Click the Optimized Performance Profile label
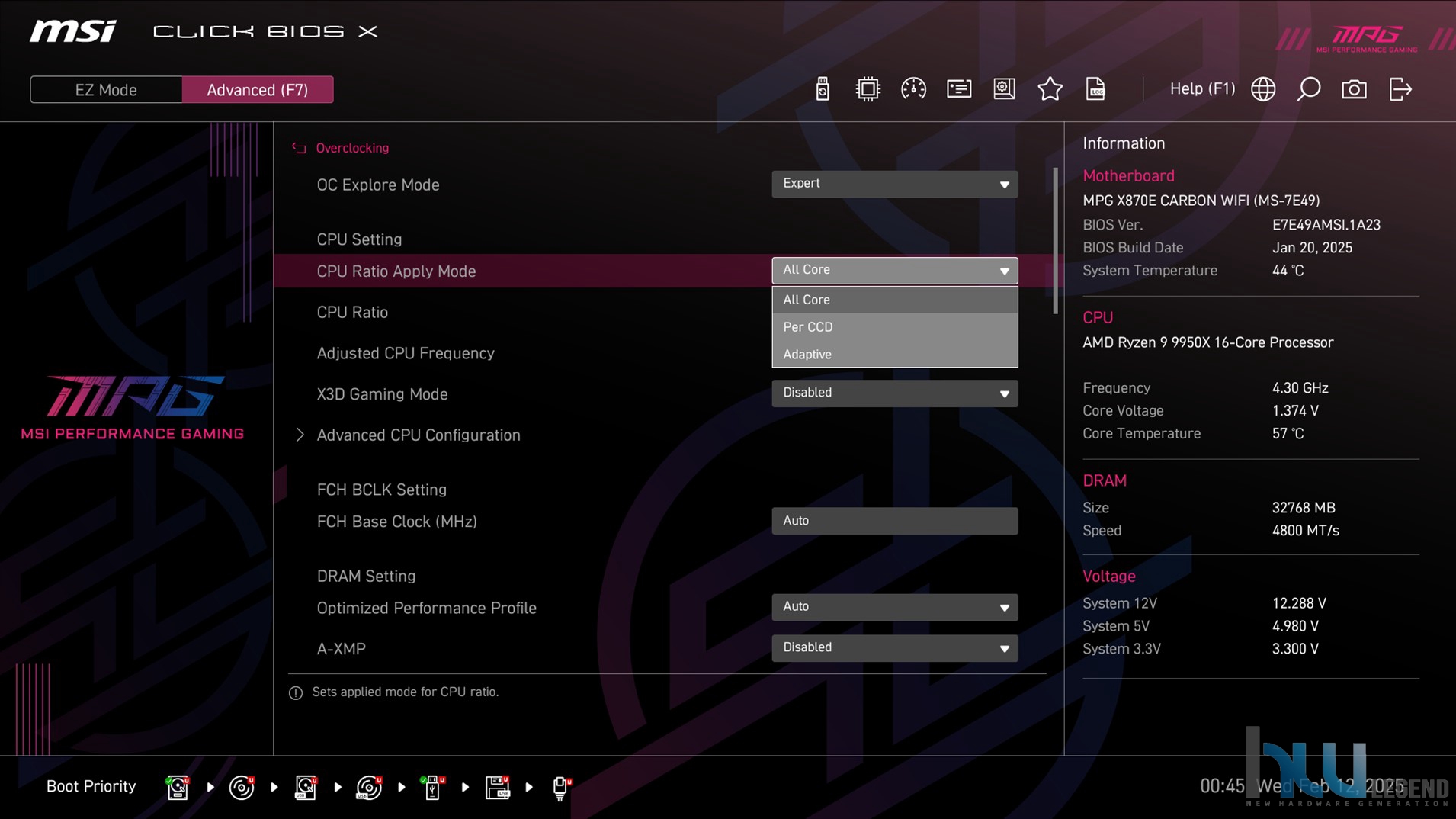Viewport: 1456px width, 819px height. click(x=426, y=608)
